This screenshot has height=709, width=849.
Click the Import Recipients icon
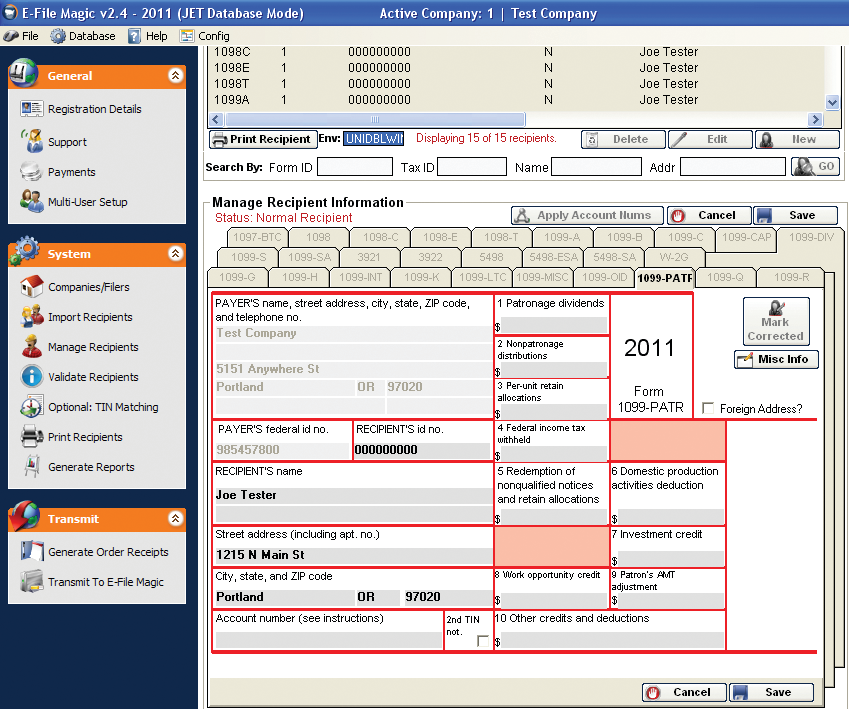tap(32, 317)
